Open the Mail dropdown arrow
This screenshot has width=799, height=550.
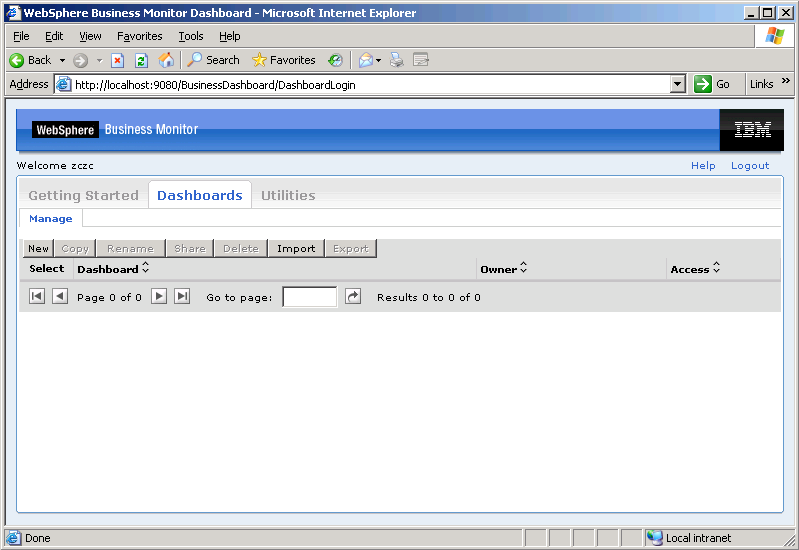pos(378,60)
